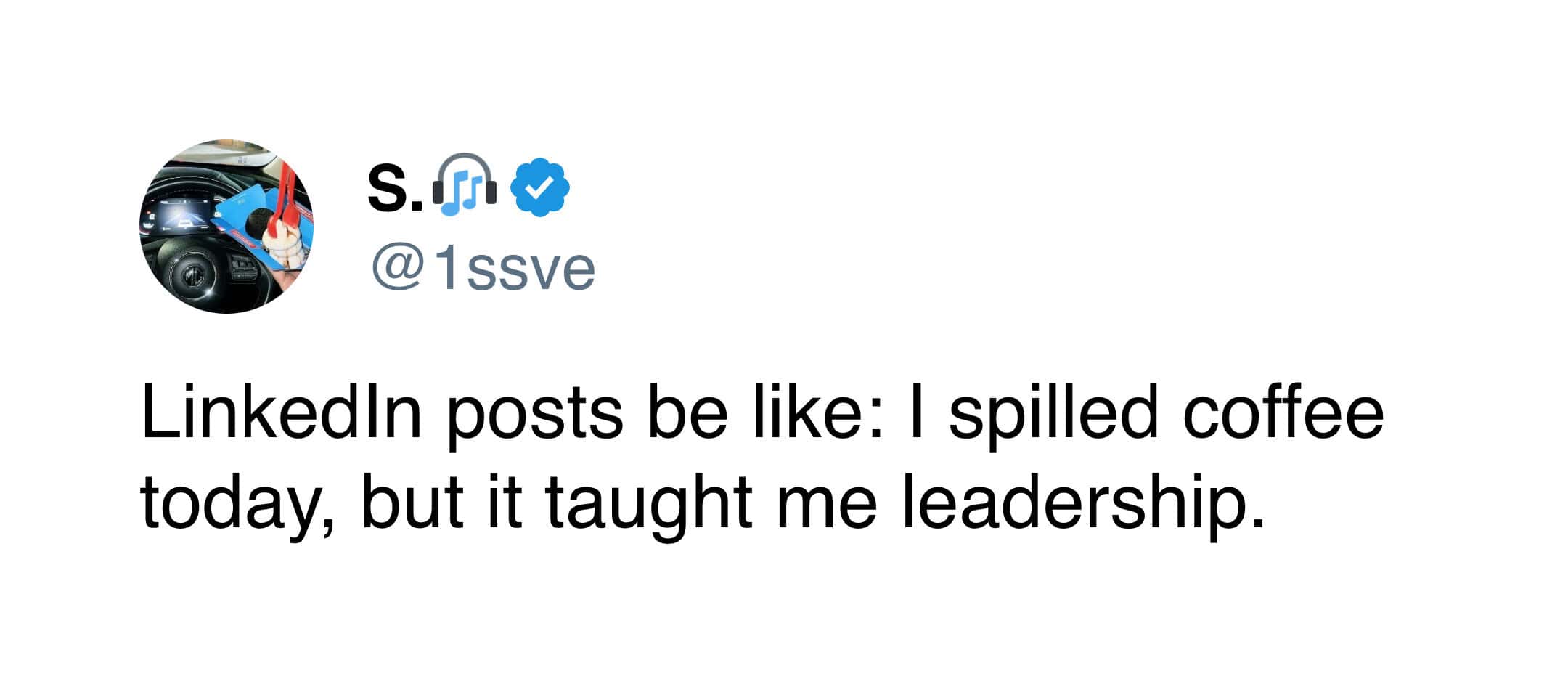Click the blue verified checkmark badge
This screenshot has height=687, width=1568.
540,187
